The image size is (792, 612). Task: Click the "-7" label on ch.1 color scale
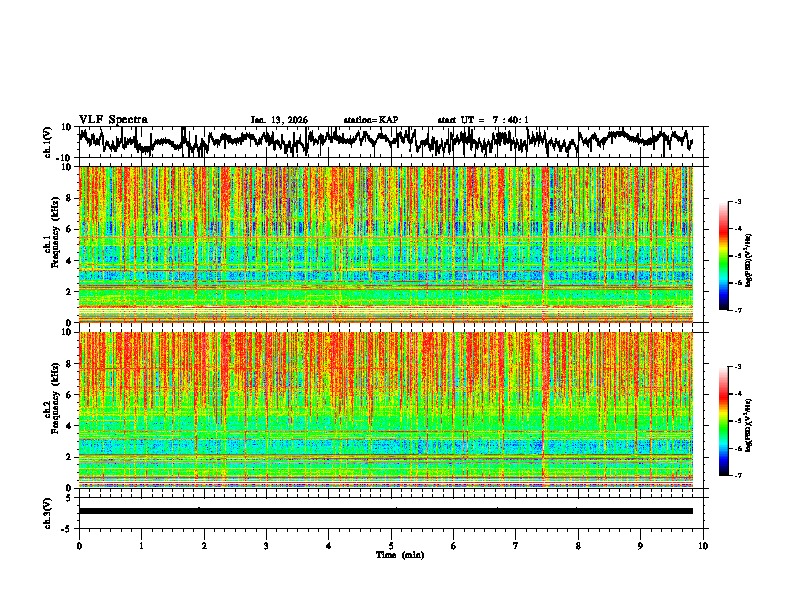point(737,310)
